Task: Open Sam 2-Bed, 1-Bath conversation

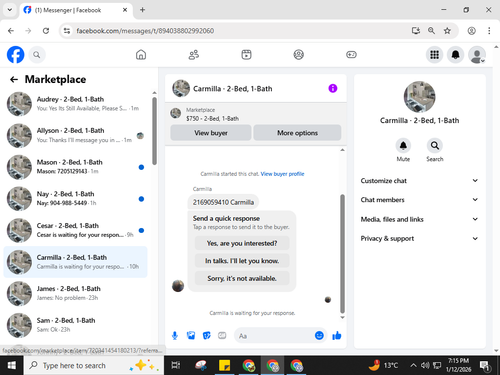Action: pyautogui.click(x=75, y=325)
